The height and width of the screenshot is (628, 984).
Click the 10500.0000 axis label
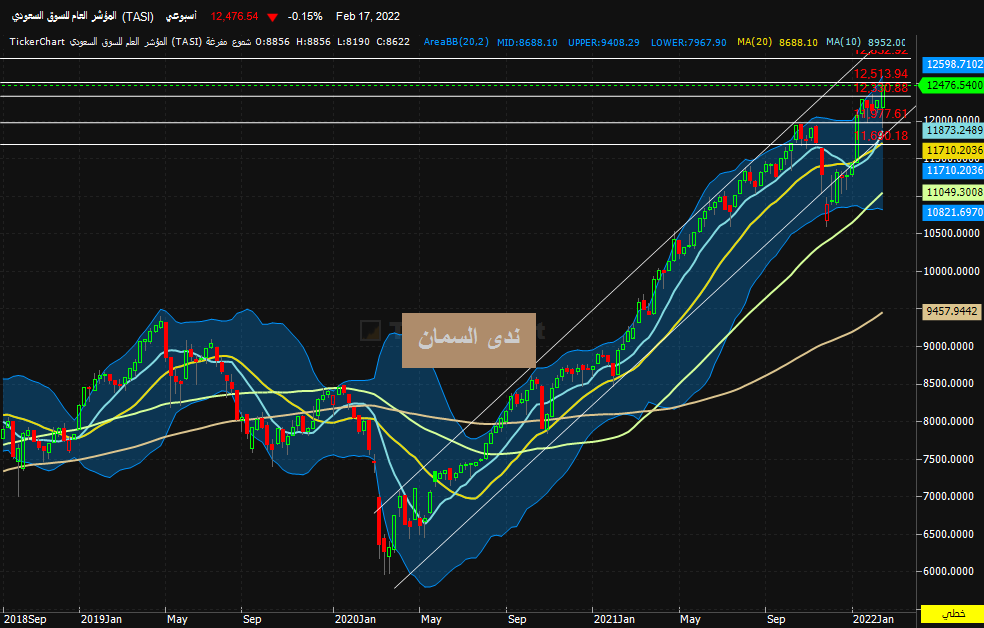pos(949,233)
